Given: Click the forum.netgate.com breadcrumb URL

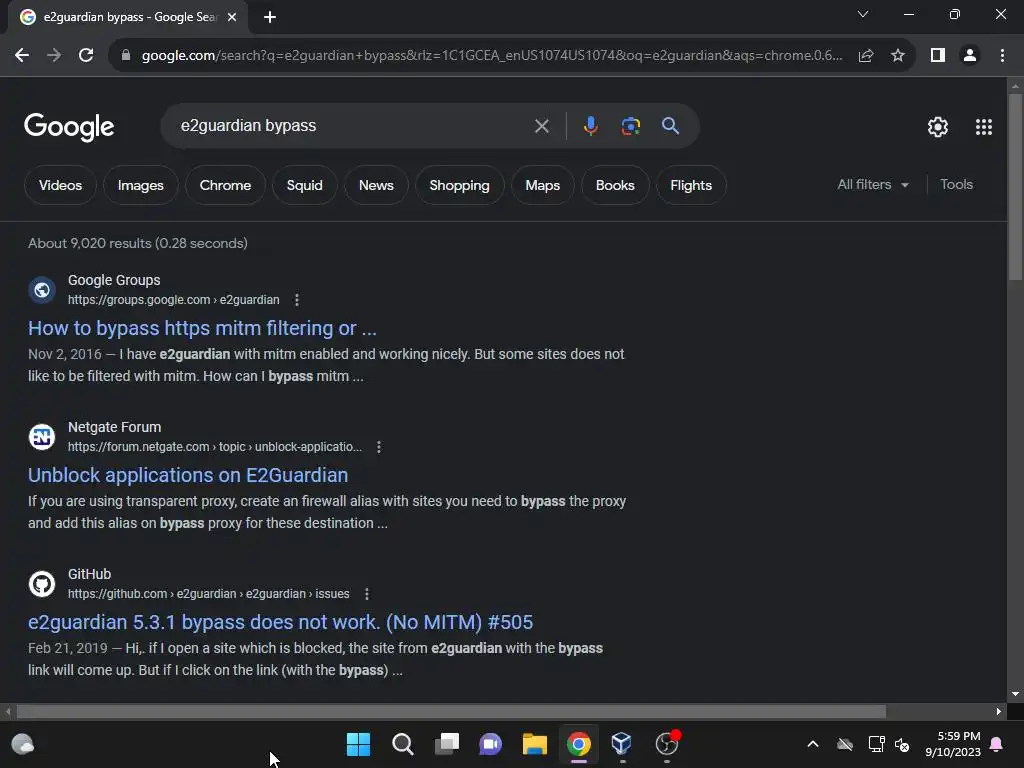Looking at the screenshot, I should tap(215, 447).
